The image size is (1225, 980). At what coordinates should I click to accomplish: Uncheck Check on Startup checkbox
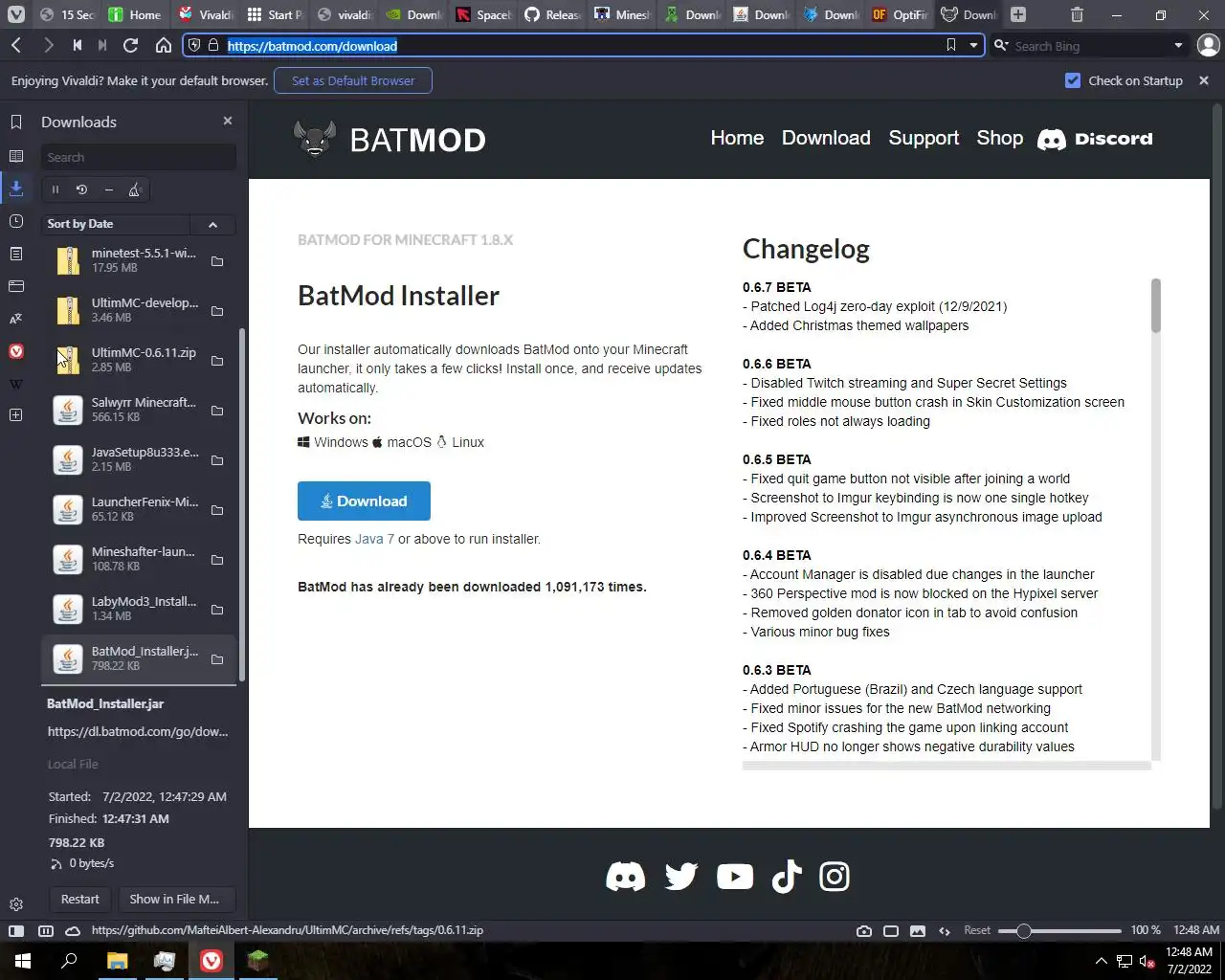tap(1073, 80)
